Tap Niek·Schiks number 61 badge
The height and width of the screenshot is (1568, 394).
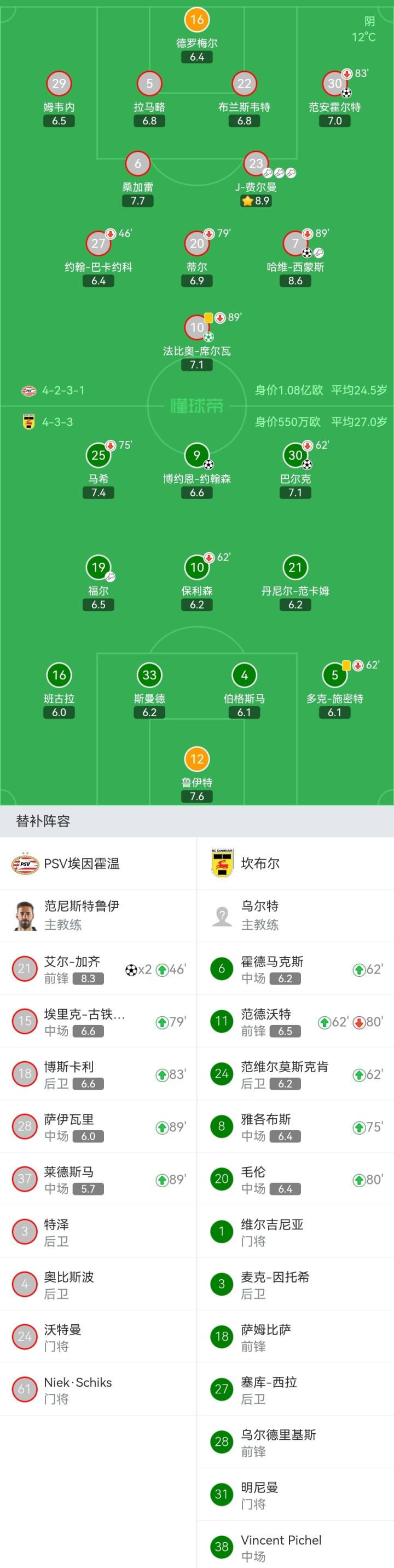(25, 1389)
